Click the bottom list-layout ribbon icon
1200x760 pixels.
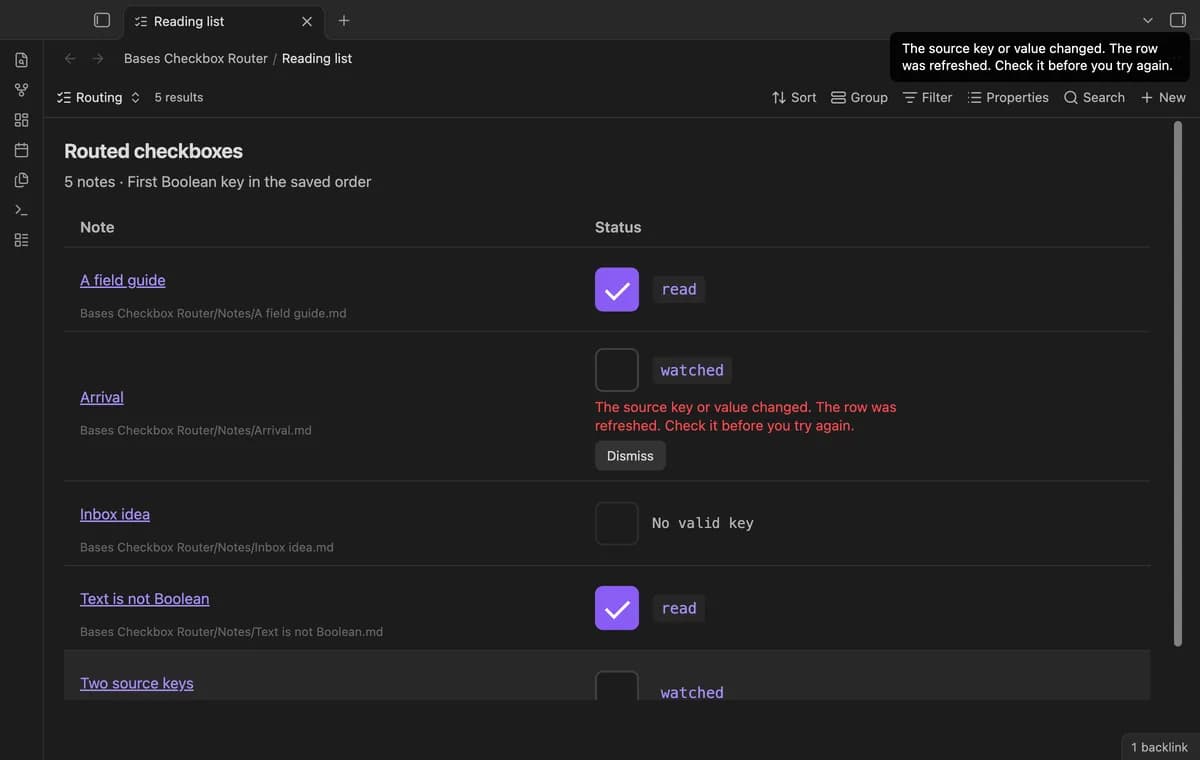21,240
